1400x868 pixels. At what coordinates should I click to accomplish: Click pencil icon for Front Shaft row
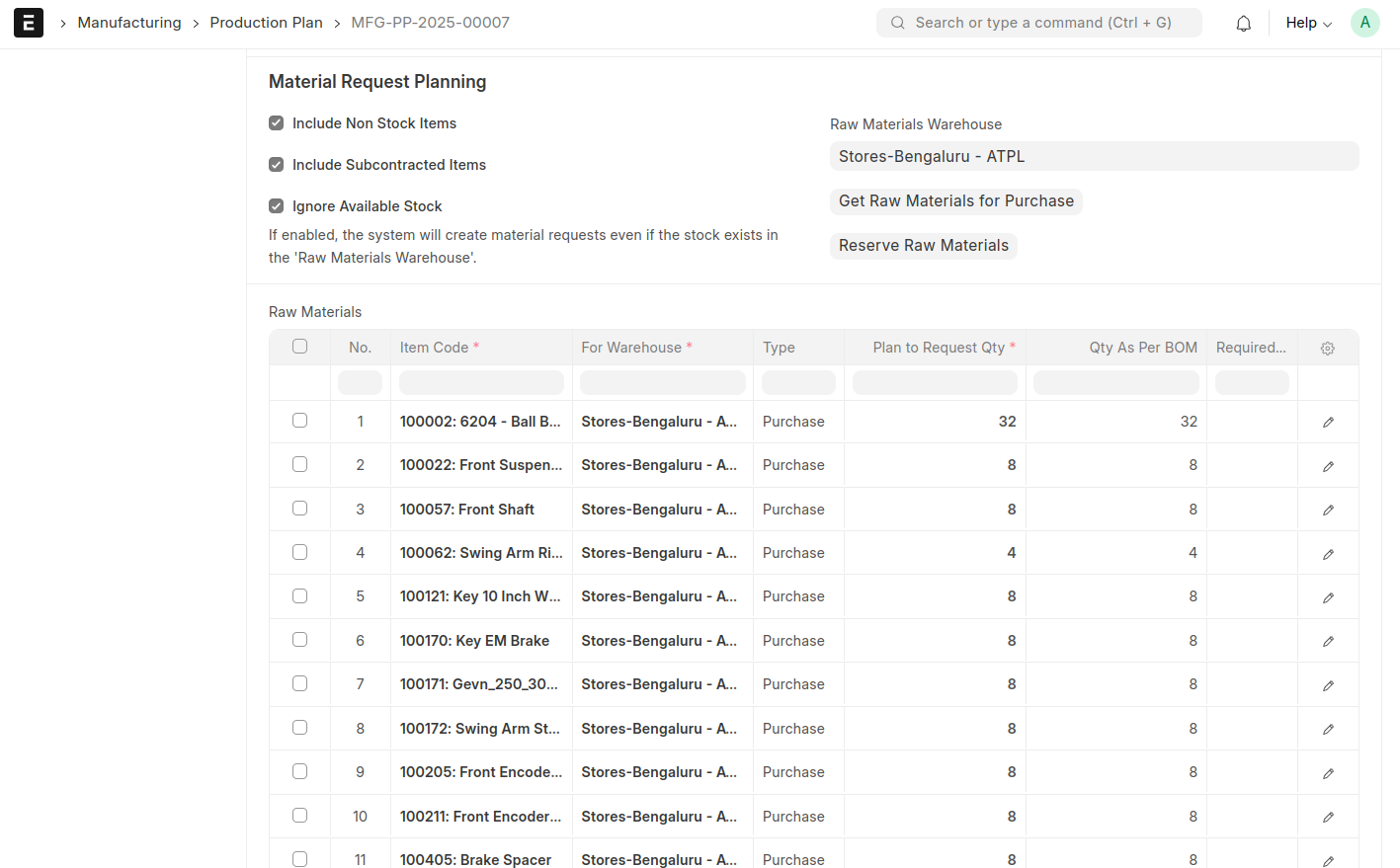coord(1328,511)
